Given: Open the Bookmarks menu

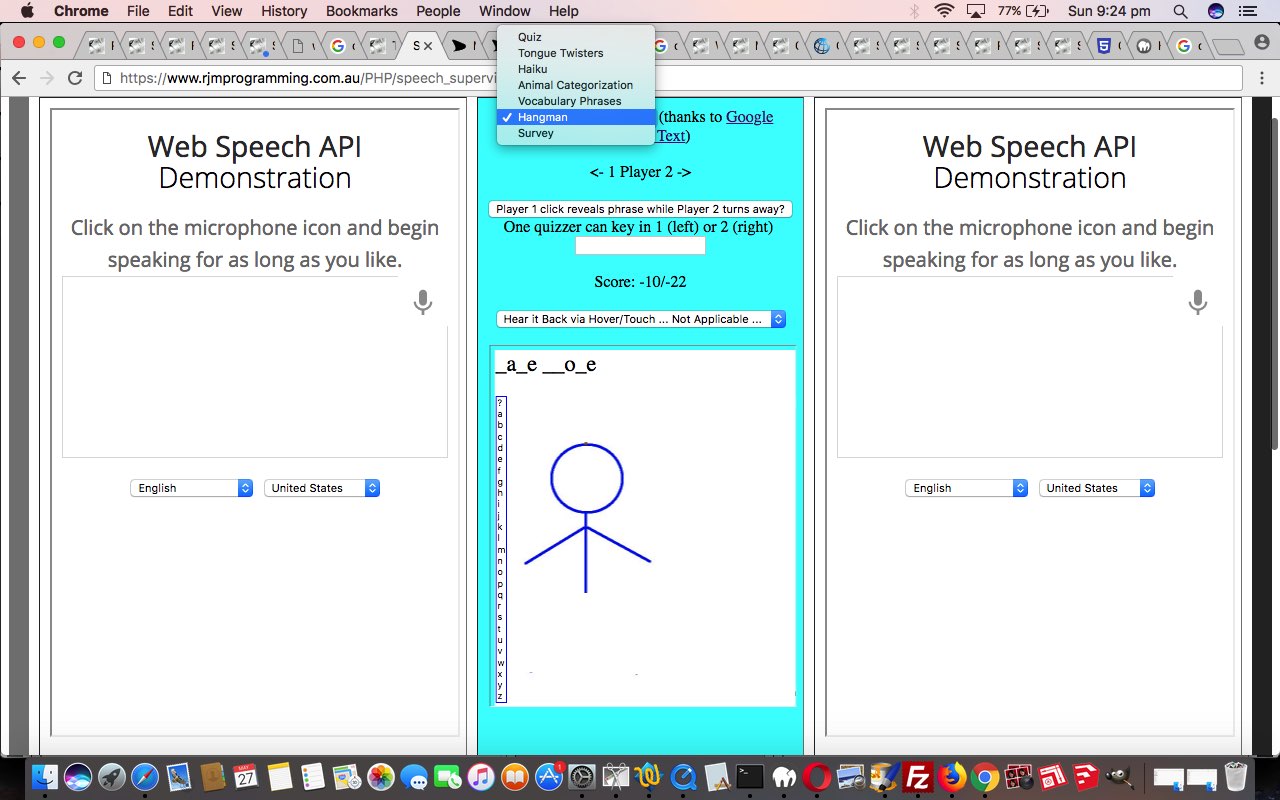Looking at the screenshot, I should (x=361, y=11).
